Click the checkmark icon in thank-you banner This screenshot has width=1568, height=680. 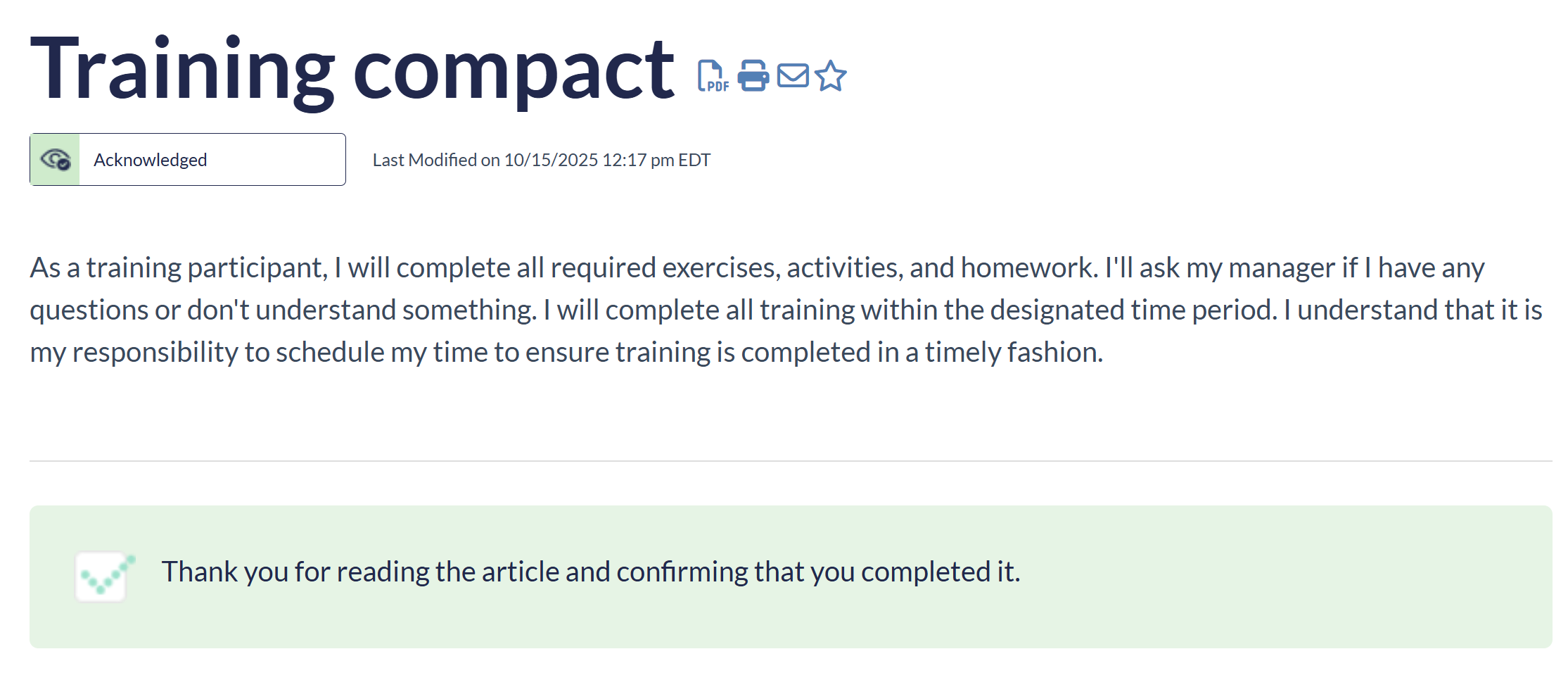[103, 577]
